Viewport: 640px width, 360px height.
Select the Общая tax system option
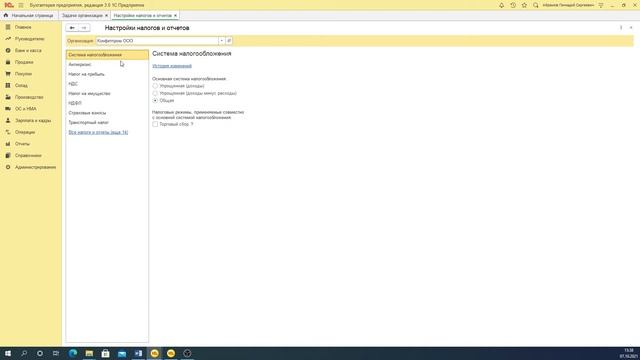(x=155, y=100)
